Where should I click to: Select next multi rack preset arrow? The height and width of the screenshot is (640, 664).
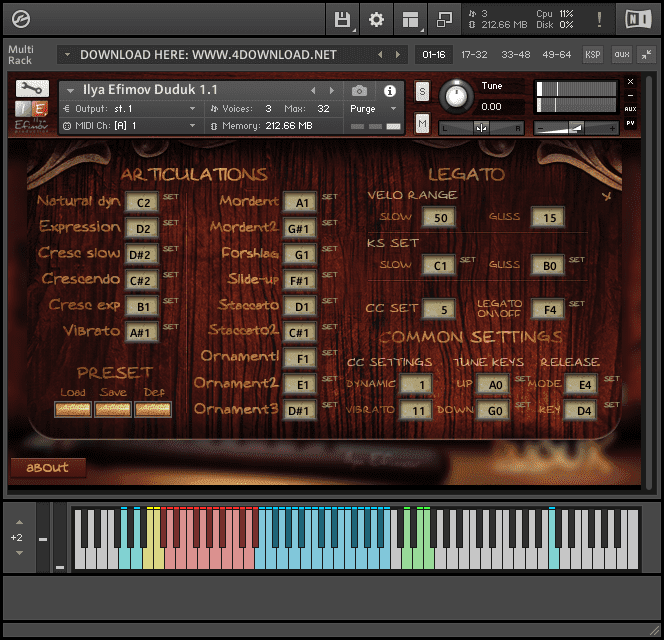397,55
